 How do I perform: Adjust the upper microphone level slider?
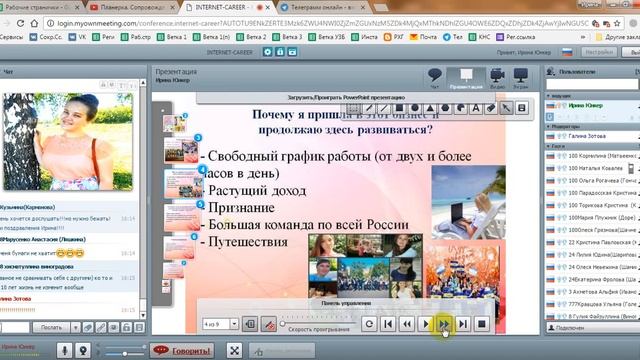(144, 347)
